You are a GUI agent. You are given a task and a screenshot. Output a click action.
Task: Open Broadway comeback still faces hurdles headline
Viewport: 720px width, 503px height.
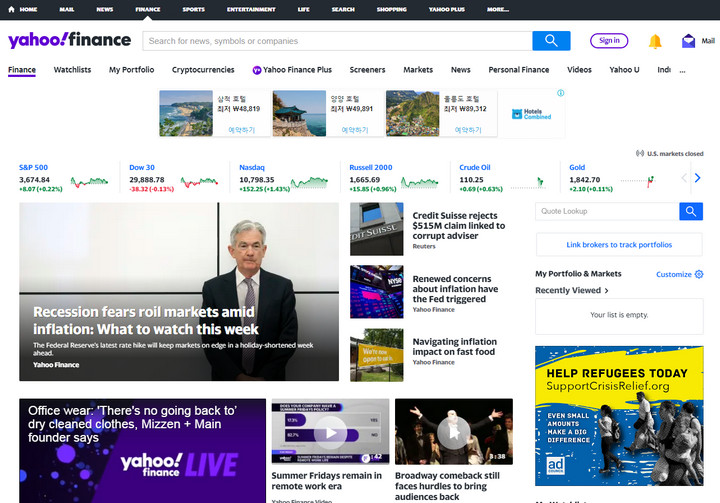447,486
